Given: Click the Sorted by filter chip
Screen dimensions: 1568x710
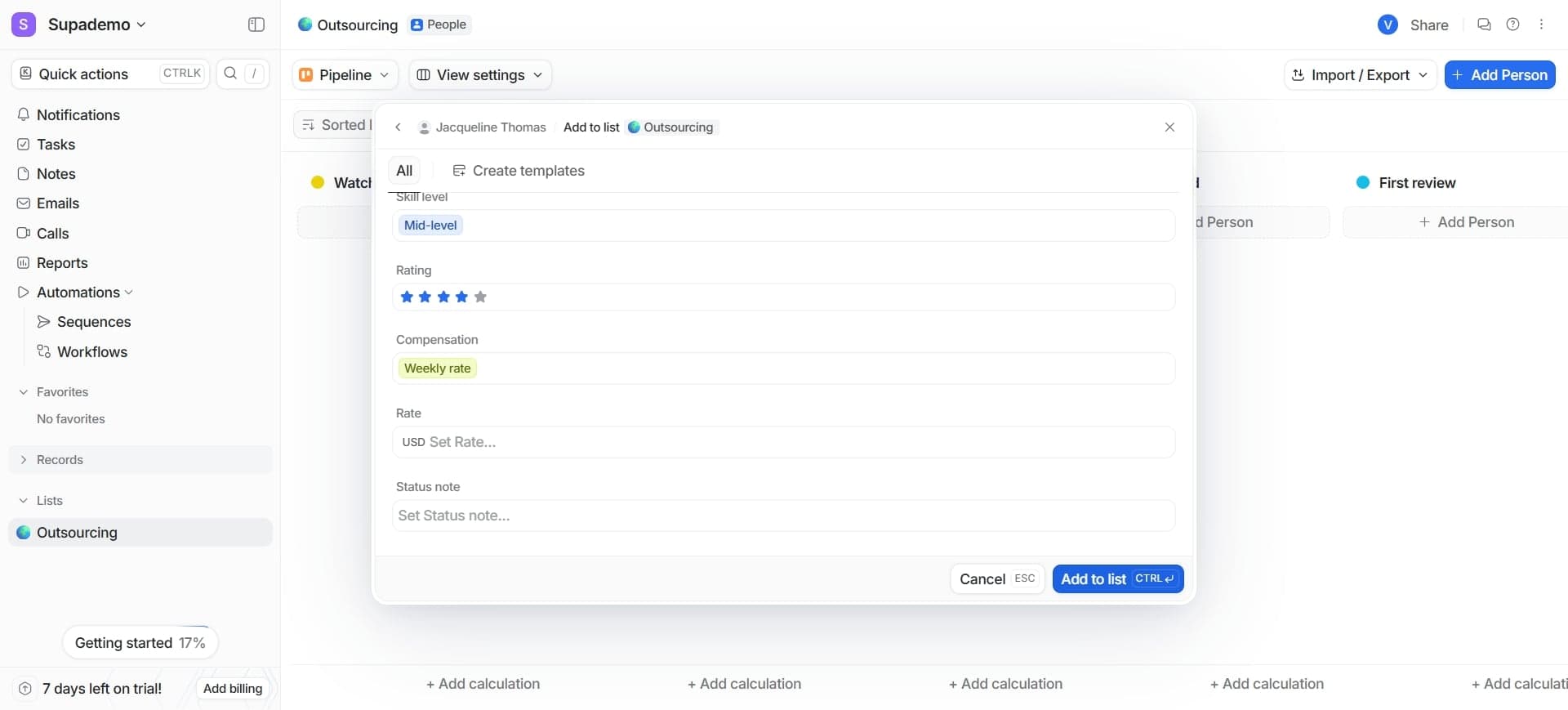Looking at the screenshot, I should [x=333, y=125].
